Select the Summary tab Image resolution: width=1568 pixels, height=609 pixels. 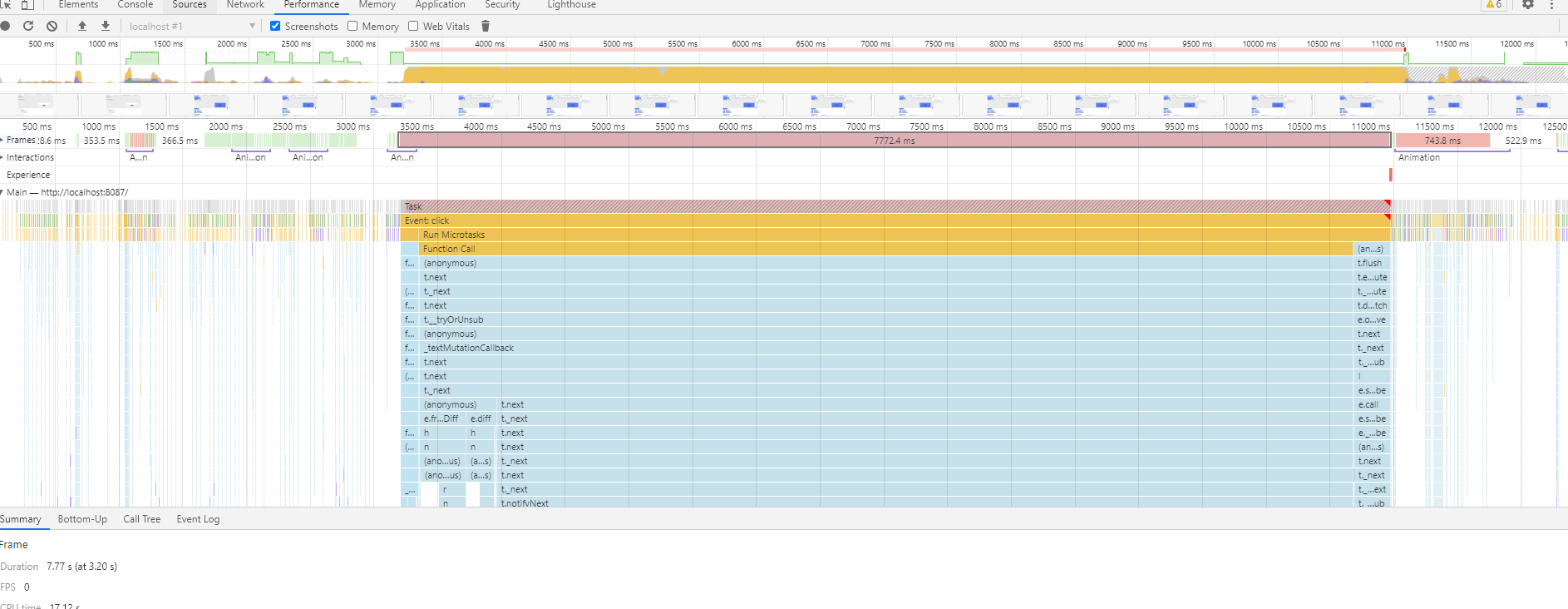pos(21,519)
